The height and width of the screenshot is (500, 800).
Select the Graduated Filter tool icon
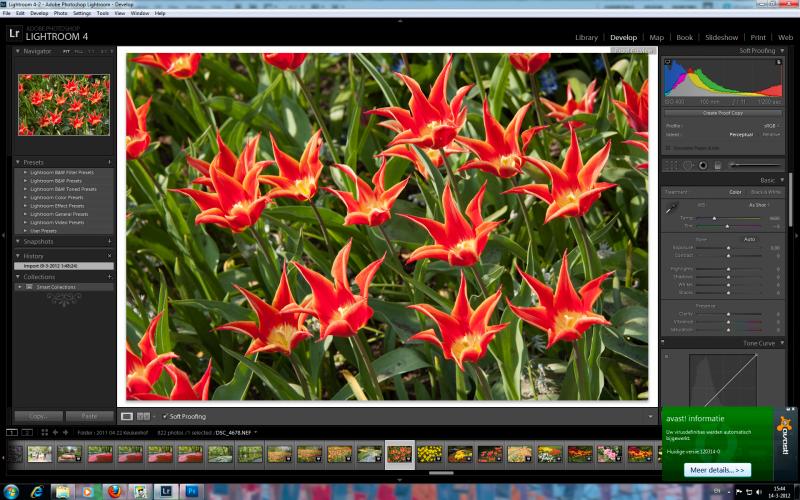717,165
